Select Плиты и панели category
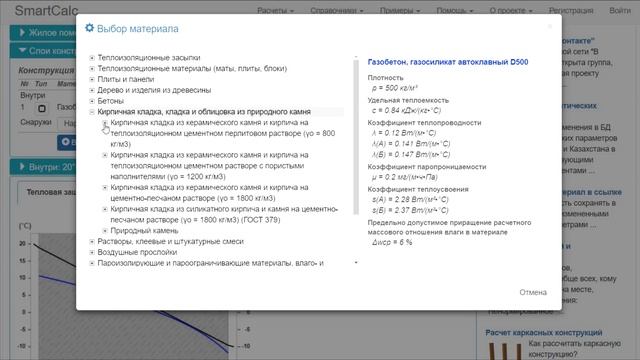 pyautogui.click(x=126, y=79)
